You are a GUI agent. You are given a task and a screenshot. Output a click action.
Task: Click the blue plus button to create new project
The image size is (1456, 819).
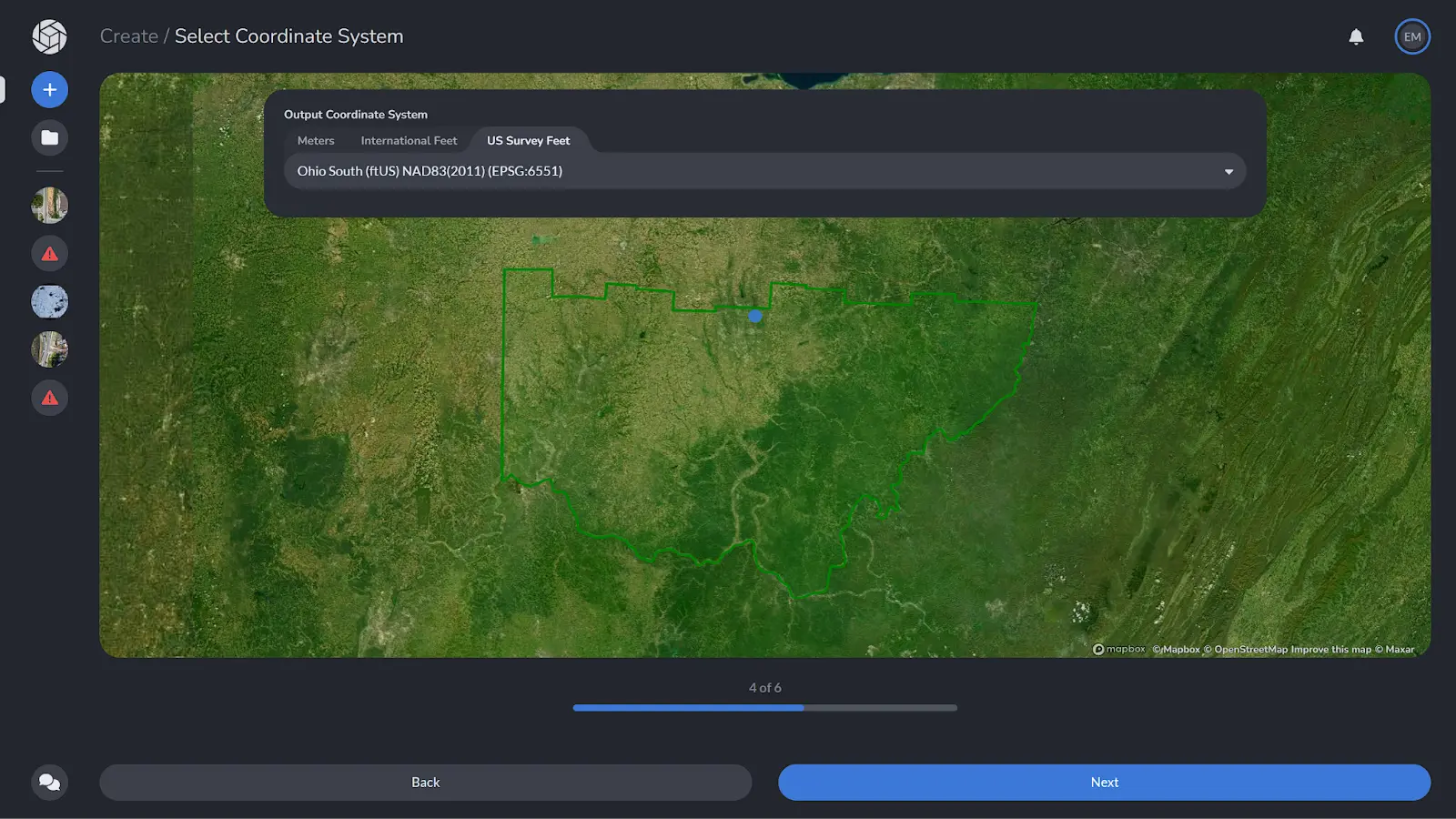pos(50,89)
